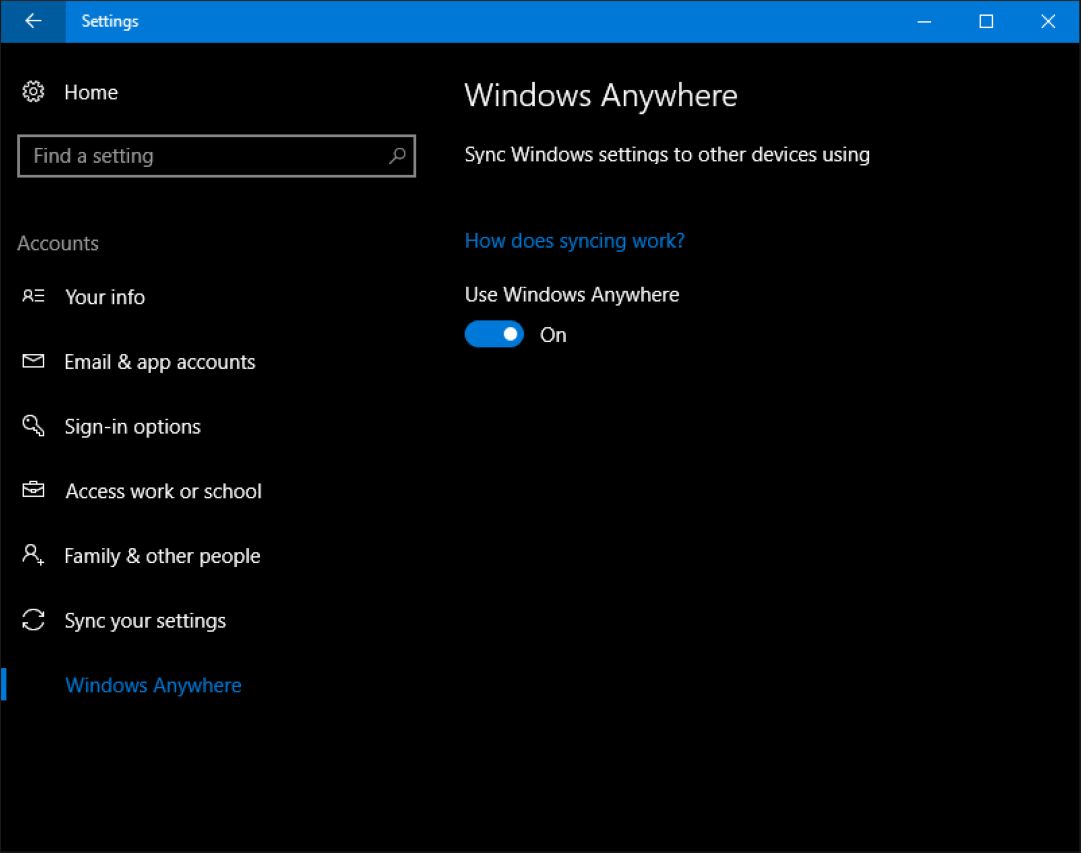Click the Family & other people icon

click(x=33, y=555)
